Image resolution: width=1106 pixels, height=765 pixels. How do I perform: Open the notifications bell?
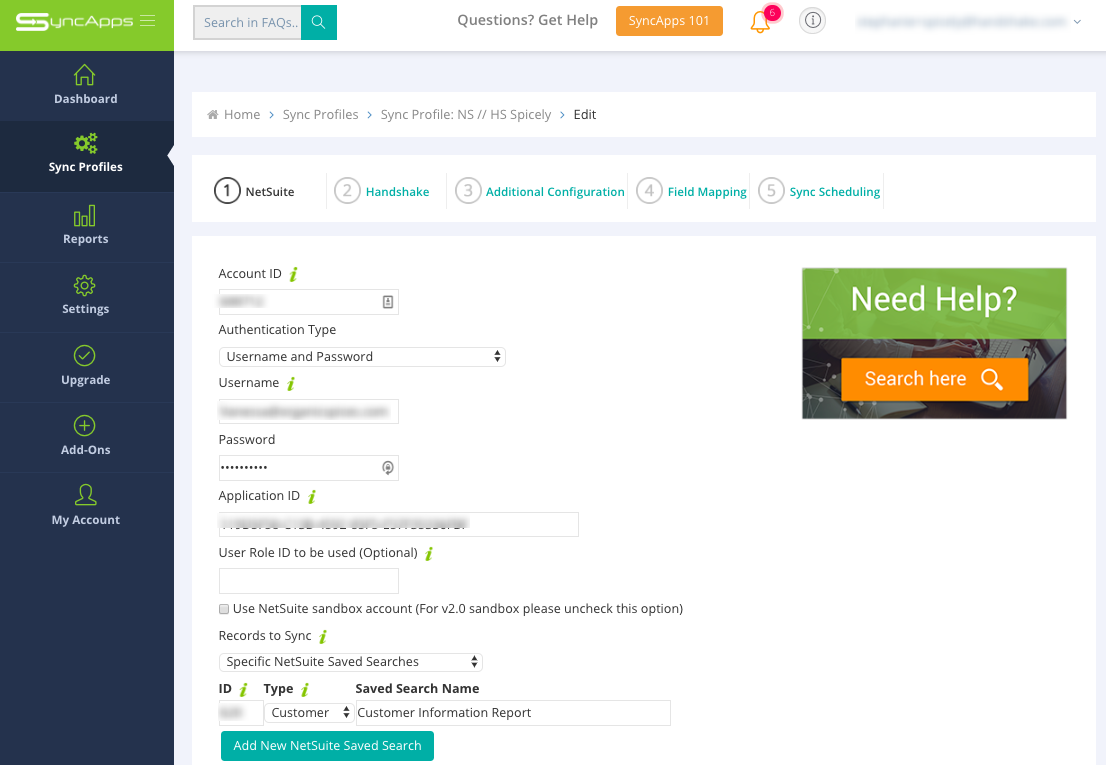click(x=760, y=22)
